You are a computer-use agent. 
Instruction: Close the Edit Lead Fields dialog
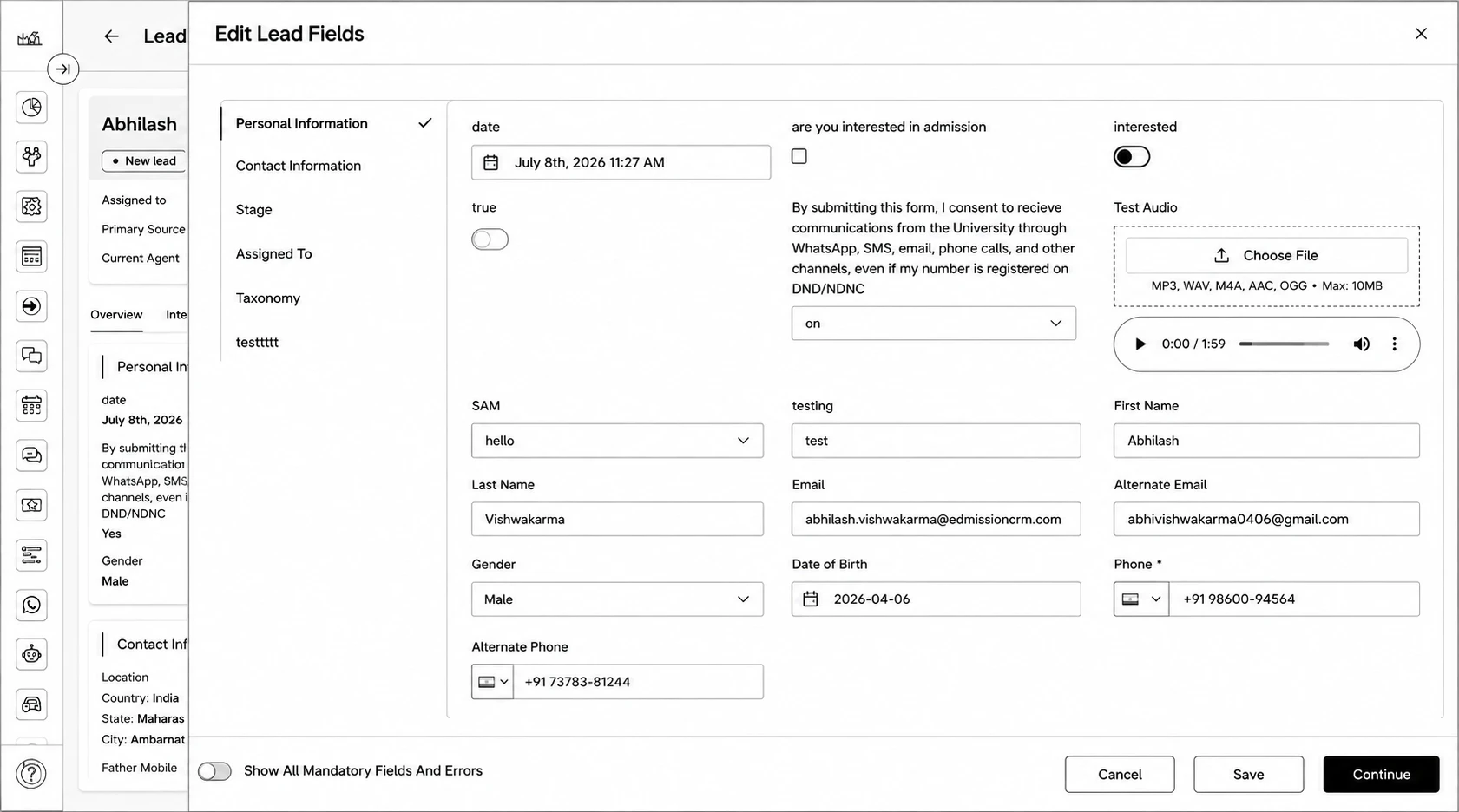tap(1421, 34)
